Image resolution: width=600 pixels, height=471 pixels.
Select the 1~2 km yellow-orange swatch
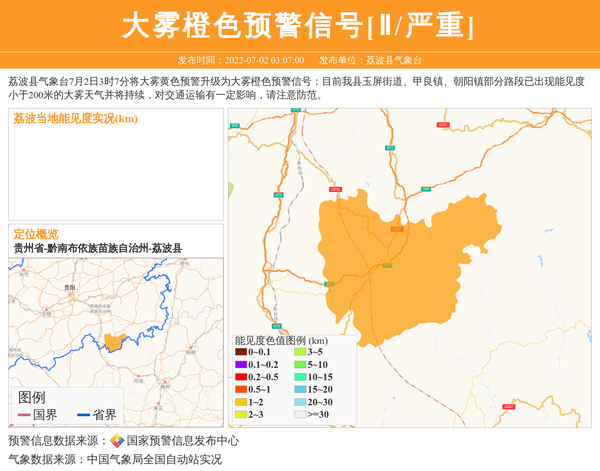point(241,402)
